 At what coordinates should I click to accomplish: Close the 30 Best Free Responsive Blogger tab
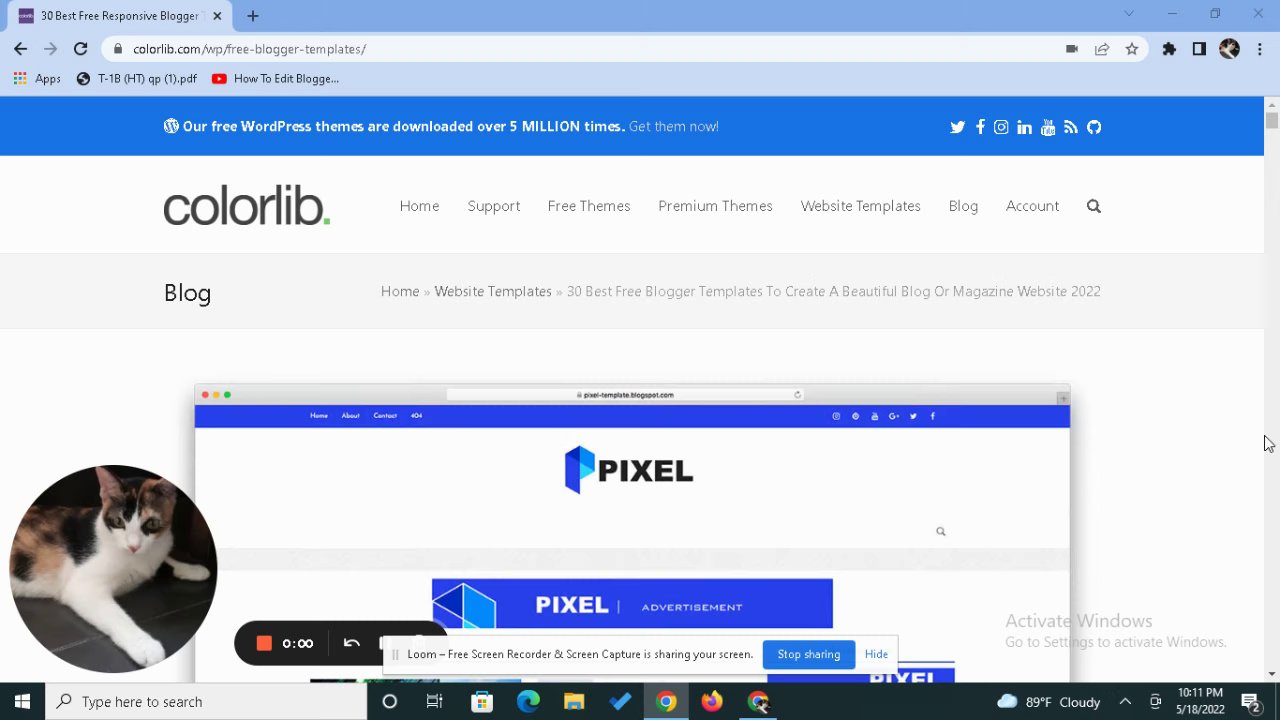pyautogui.click(x=217, y=16)
